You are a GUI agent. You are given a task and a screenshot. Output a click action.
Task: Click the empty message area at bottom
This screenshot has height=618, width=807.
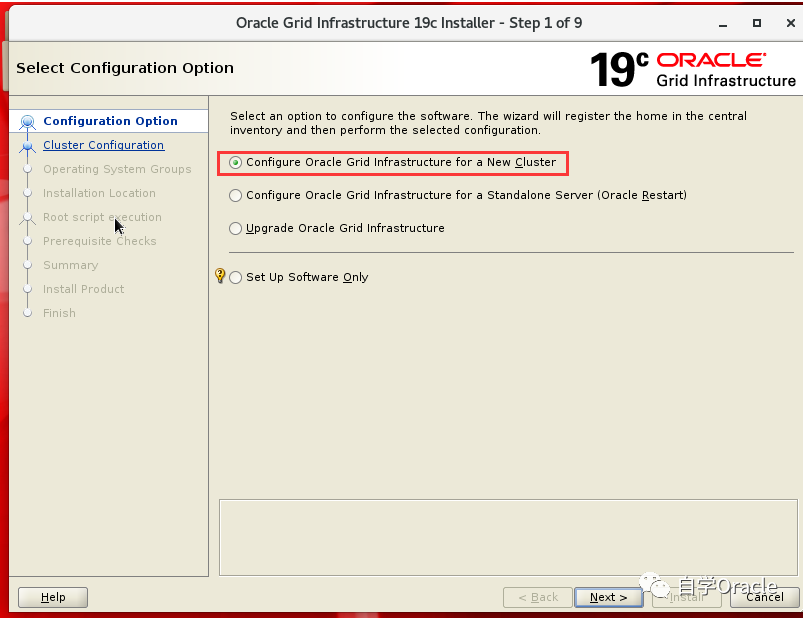point(508,537)
